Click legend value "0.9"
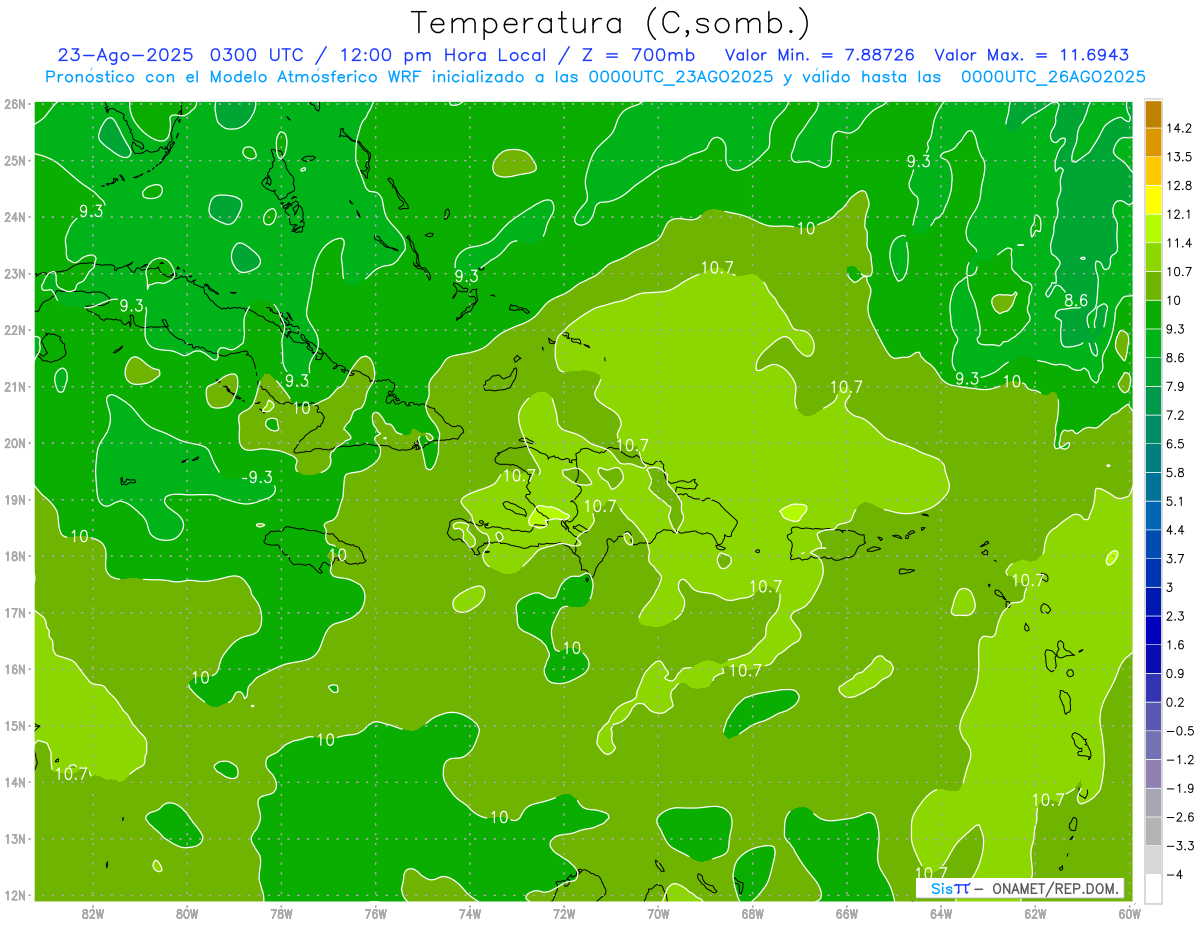The height and width of the screenshot is (927, 1200). pyautogui.click(x=1175, y=673)
